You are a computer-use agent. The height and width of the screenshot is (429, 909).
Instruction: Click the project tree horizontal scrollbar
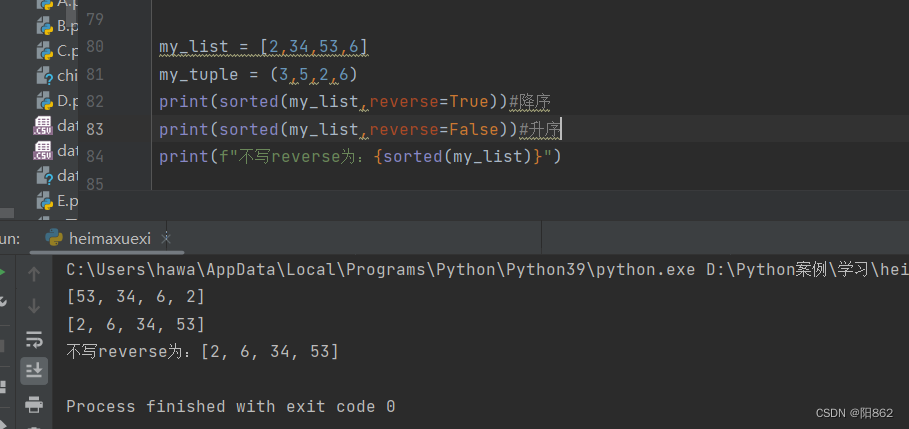[x=7, y=213]
